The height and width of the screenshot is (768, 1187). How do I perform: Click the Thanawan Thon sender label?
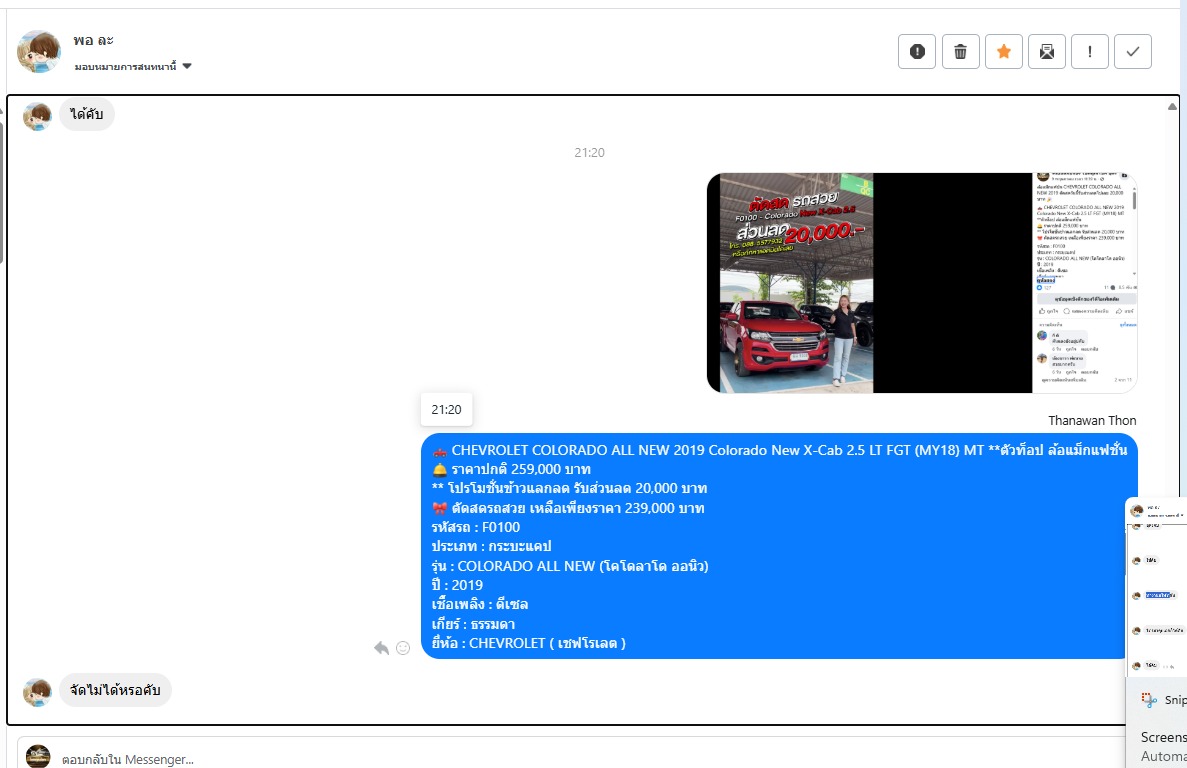pos(1092,420)
